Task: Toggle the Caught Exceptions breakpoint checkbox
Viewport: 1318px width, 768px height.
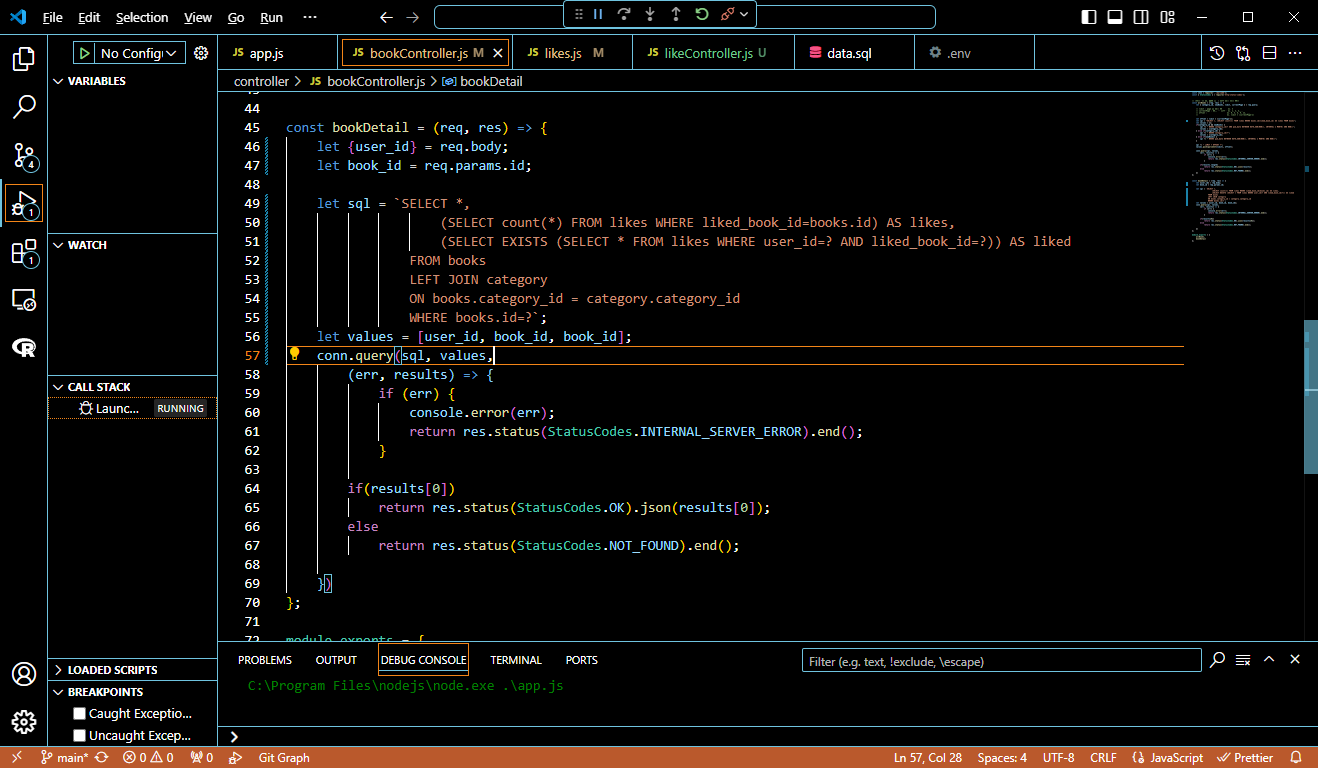Action: click(79, 714)
